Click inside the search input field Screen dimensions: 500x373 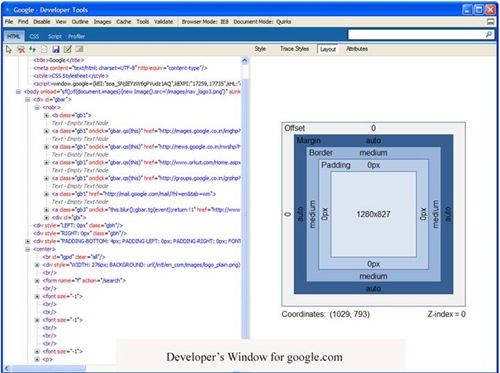coord(416,34)
